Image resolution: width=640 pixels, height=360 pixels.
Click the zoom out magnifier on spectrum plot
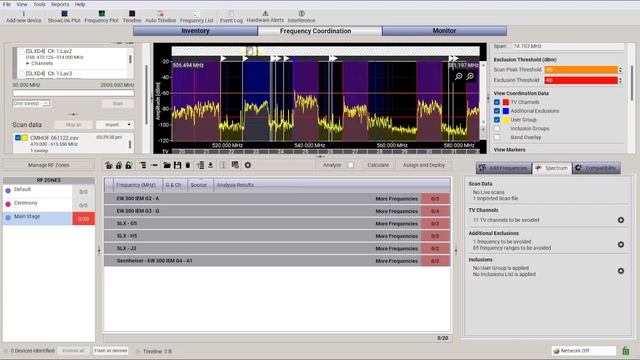click(x=458, y=76)
